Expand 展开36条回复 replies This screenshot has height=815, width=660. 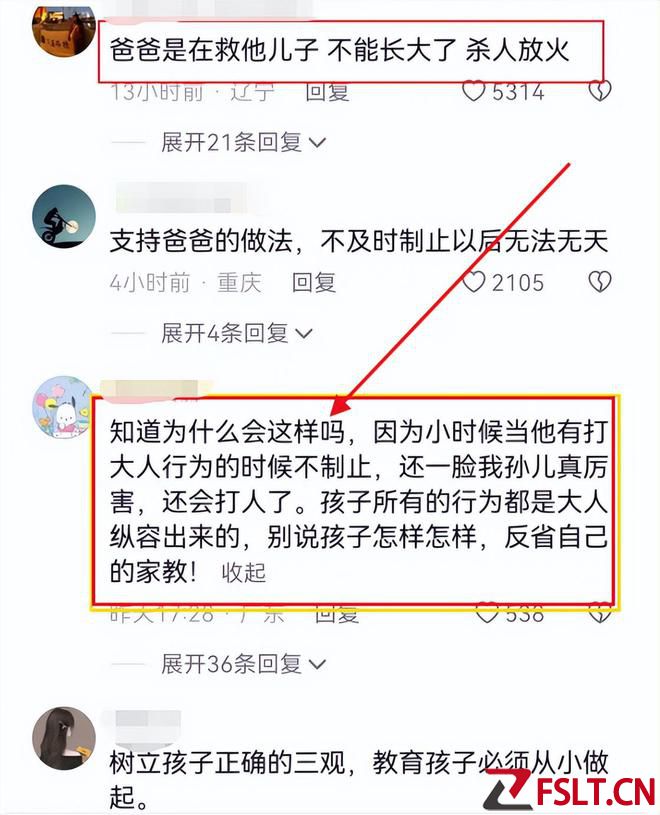244,664
